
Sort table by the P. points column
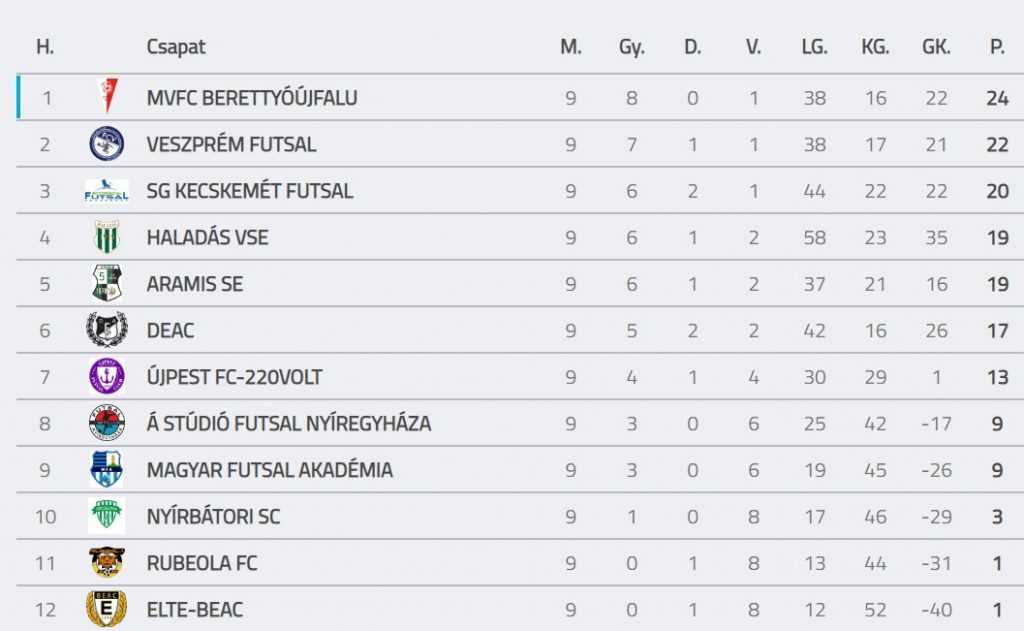[x=996, y=47]
